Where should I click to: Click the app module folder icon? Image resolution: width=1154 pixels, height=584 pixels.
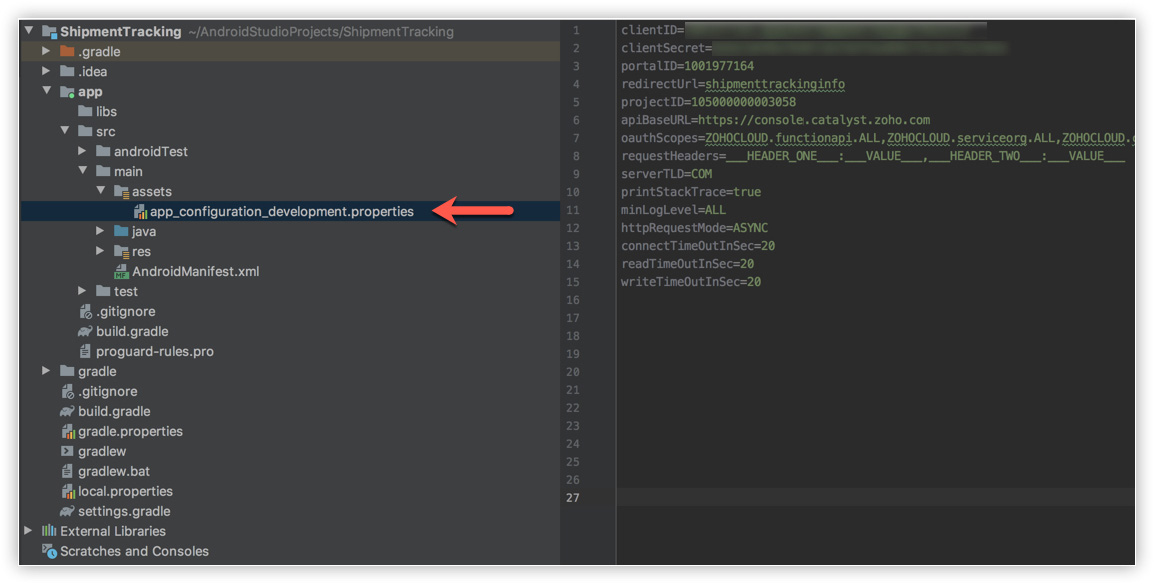pyautogui.click(x=67, y=91)
